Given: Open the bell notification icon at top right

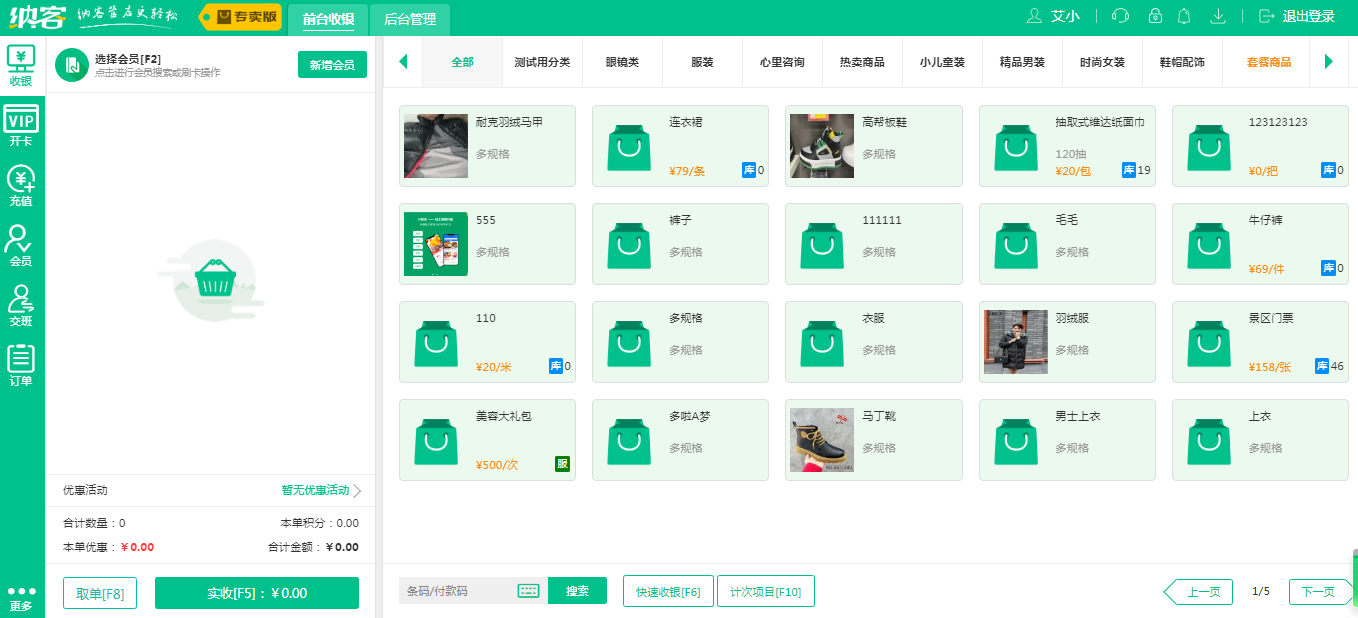Looking at the screenshot, I should click(1185, 17).
